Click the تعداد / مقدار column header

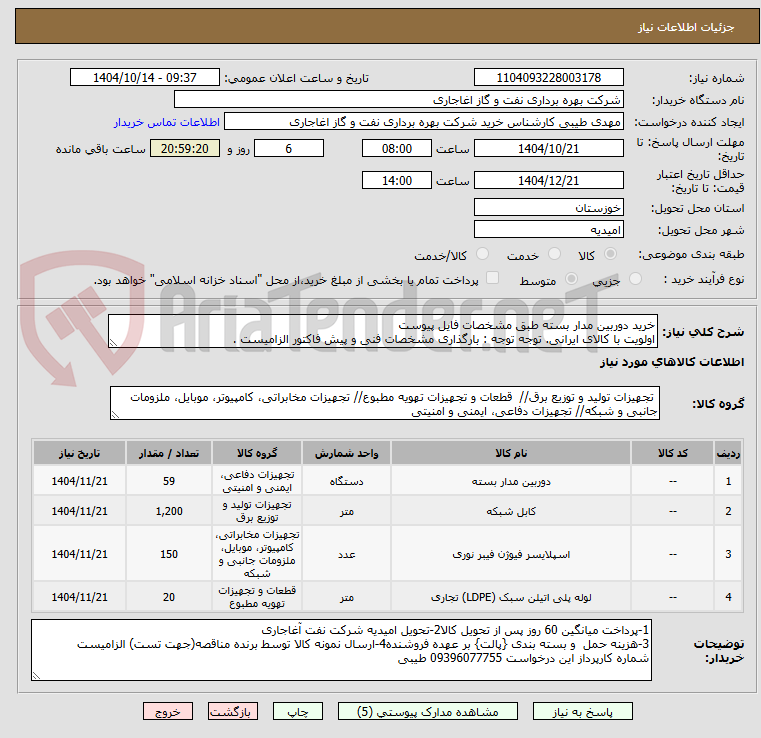[x=168, y=453]
